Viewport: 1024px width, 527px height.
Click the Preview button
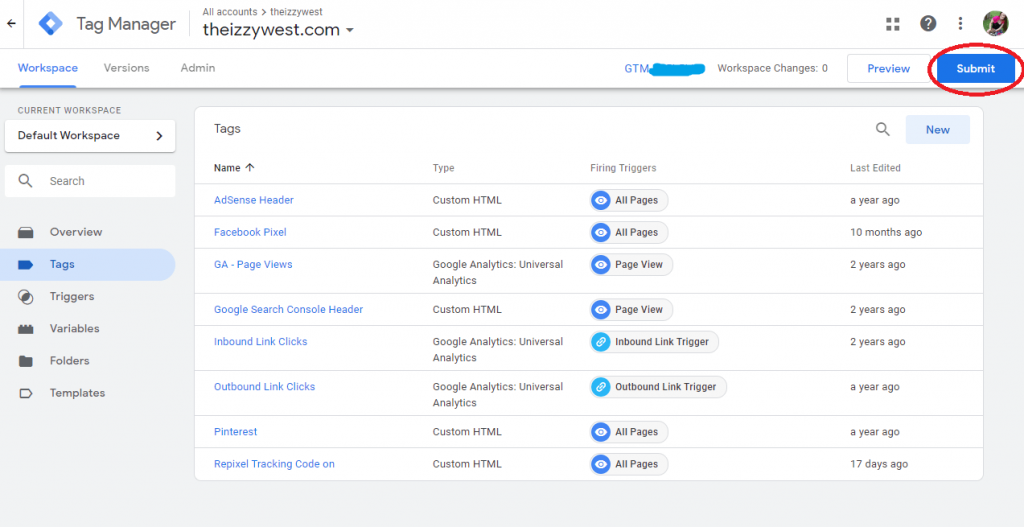(889, 69)
